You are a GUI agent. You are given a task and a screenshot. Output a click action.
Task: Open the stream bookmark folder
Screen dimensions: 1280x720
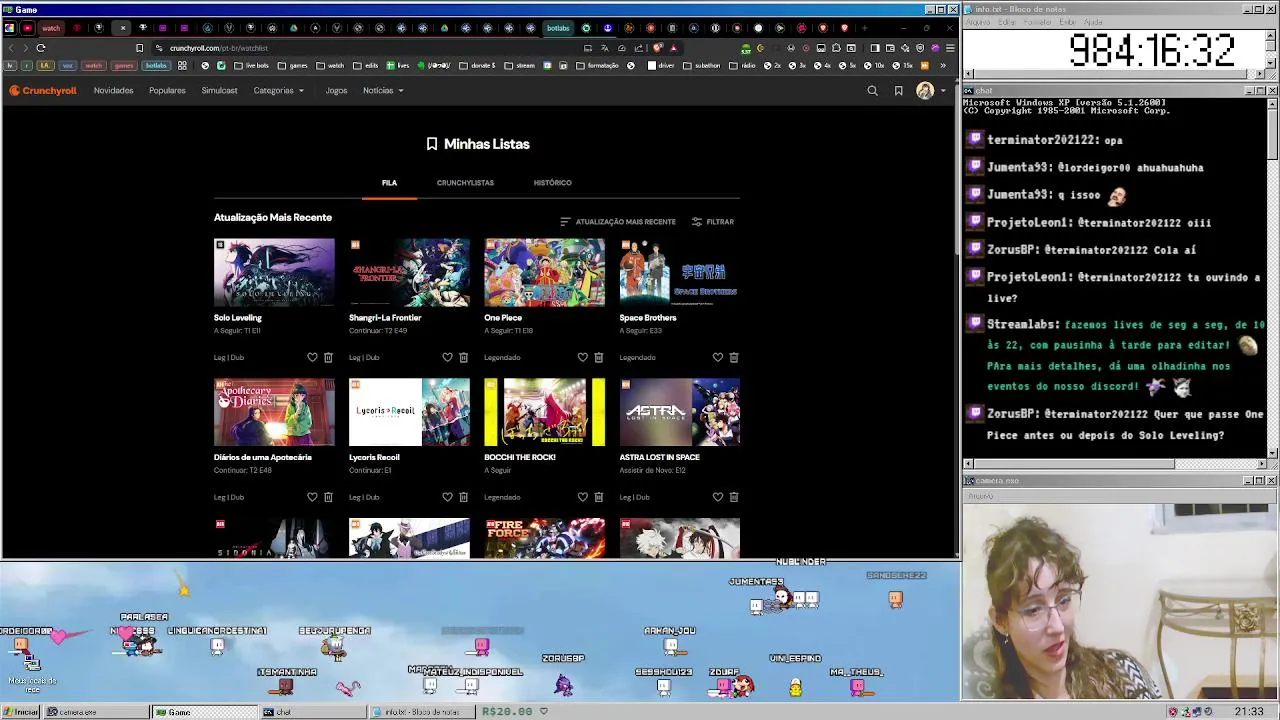pos(520,66)
